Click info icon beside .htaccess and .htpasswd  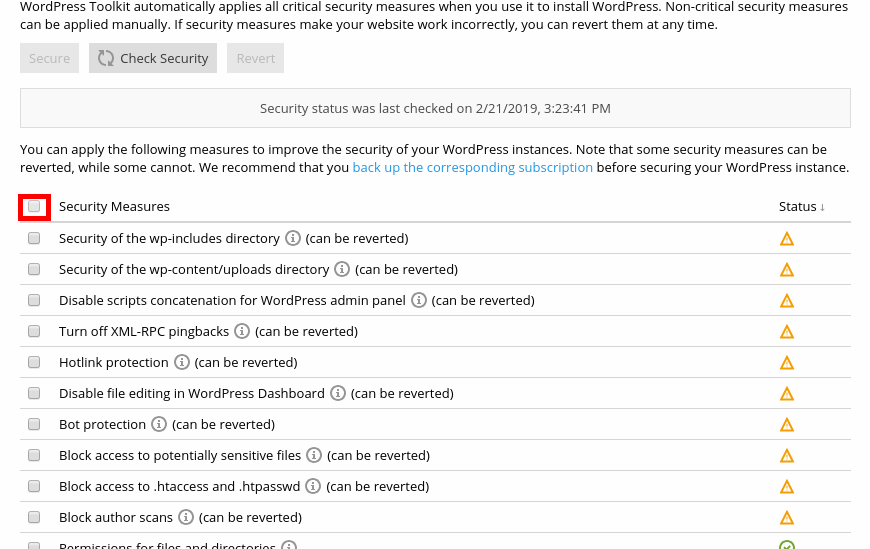click(313, 486)
